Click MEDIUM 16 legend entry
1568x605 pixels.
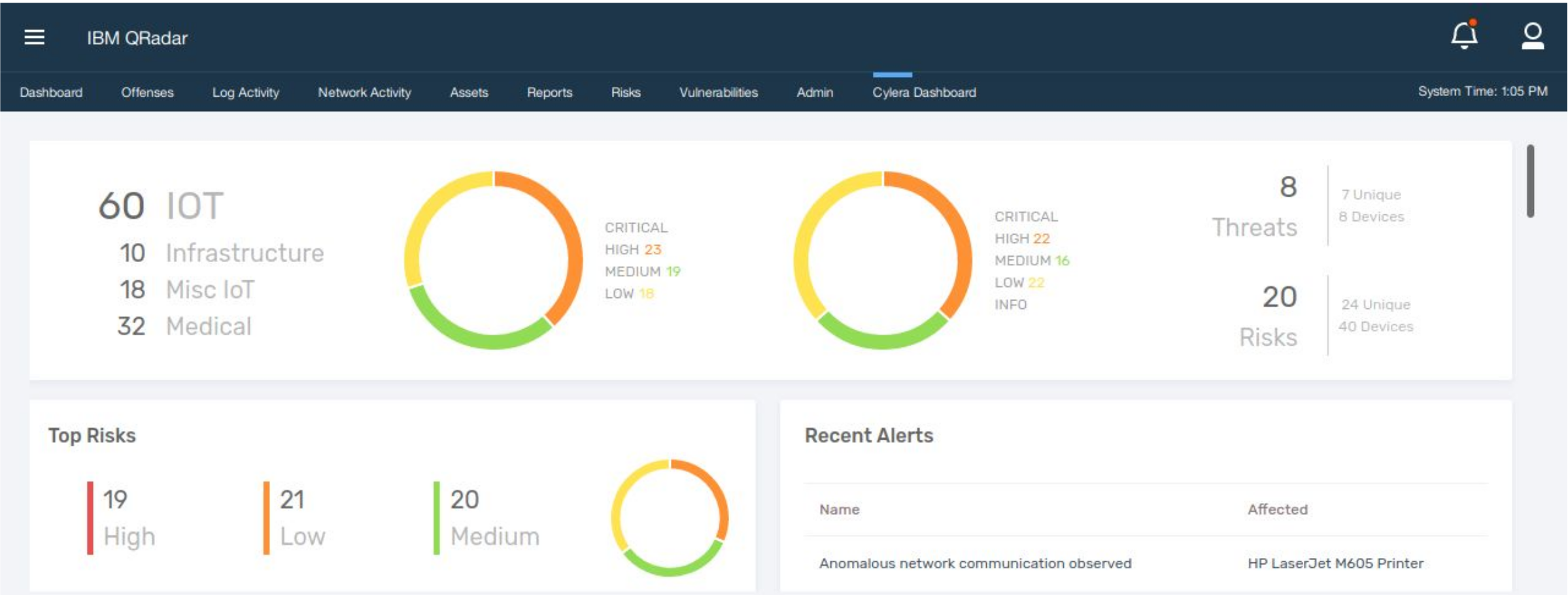click(x=1032, y=261)
